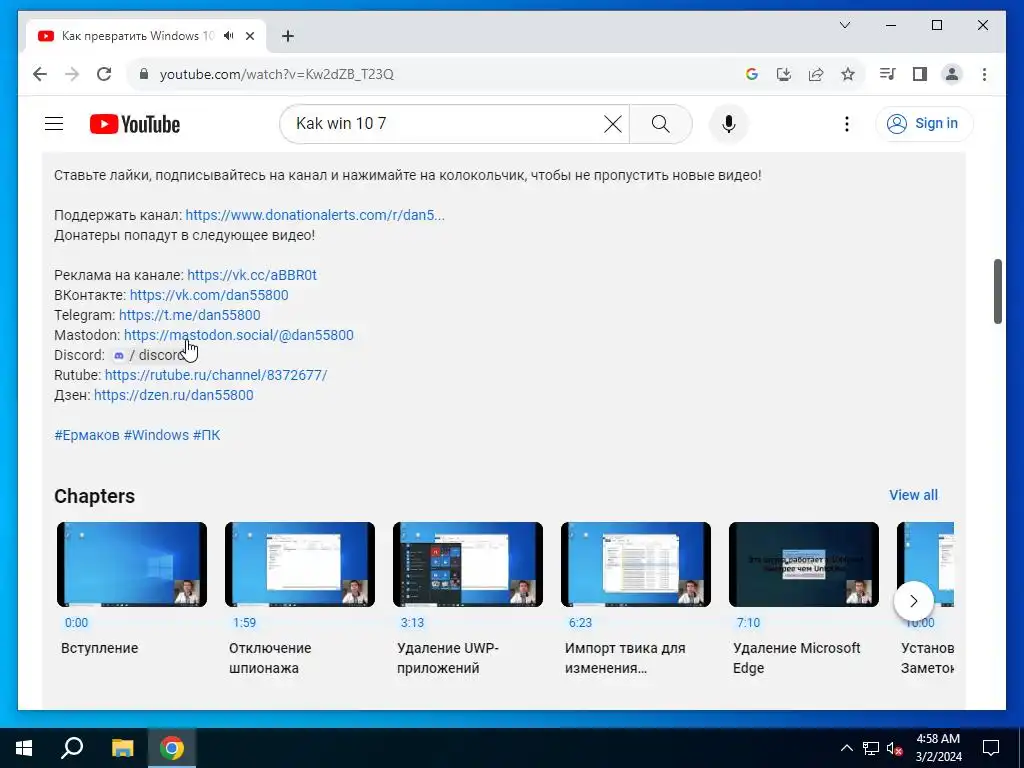Click the #Ермаков hashtag
This screenshot has height=768, width=1024.
coord(87,435)
